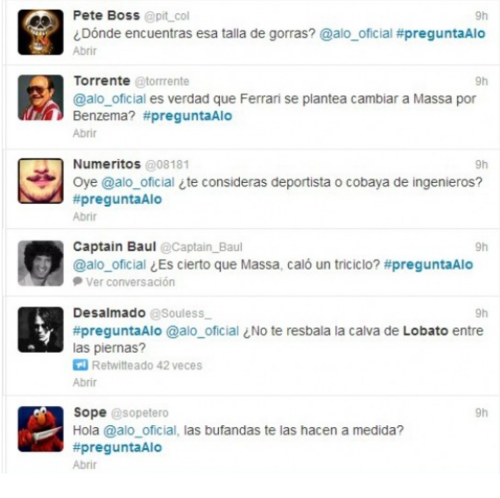Click Sope's red Elmo avatar
Viewport: 500px width, 498px height.
tap(41, 429)
